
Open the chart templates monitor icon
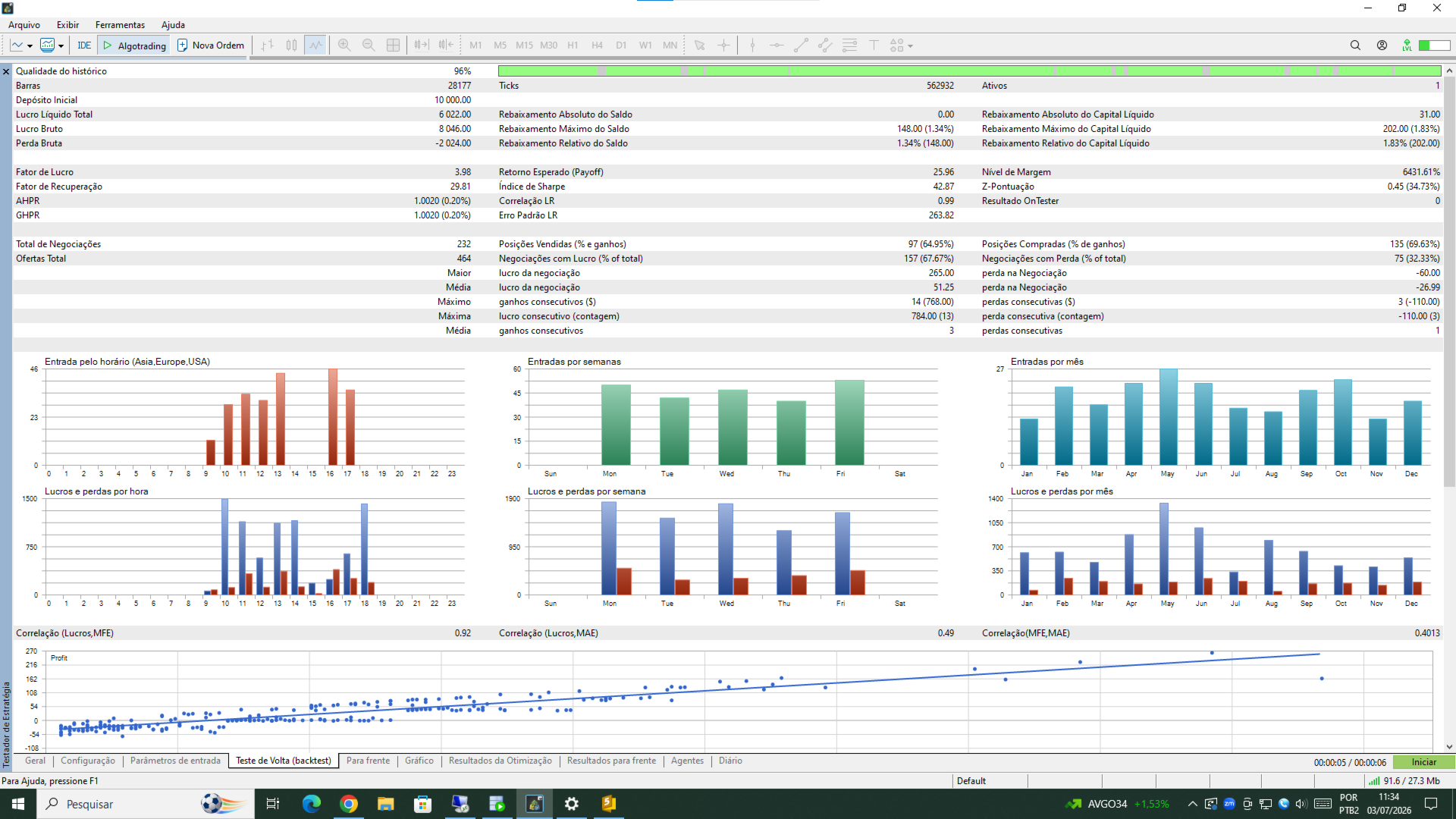pyautogui.click(x=47, y=45)
